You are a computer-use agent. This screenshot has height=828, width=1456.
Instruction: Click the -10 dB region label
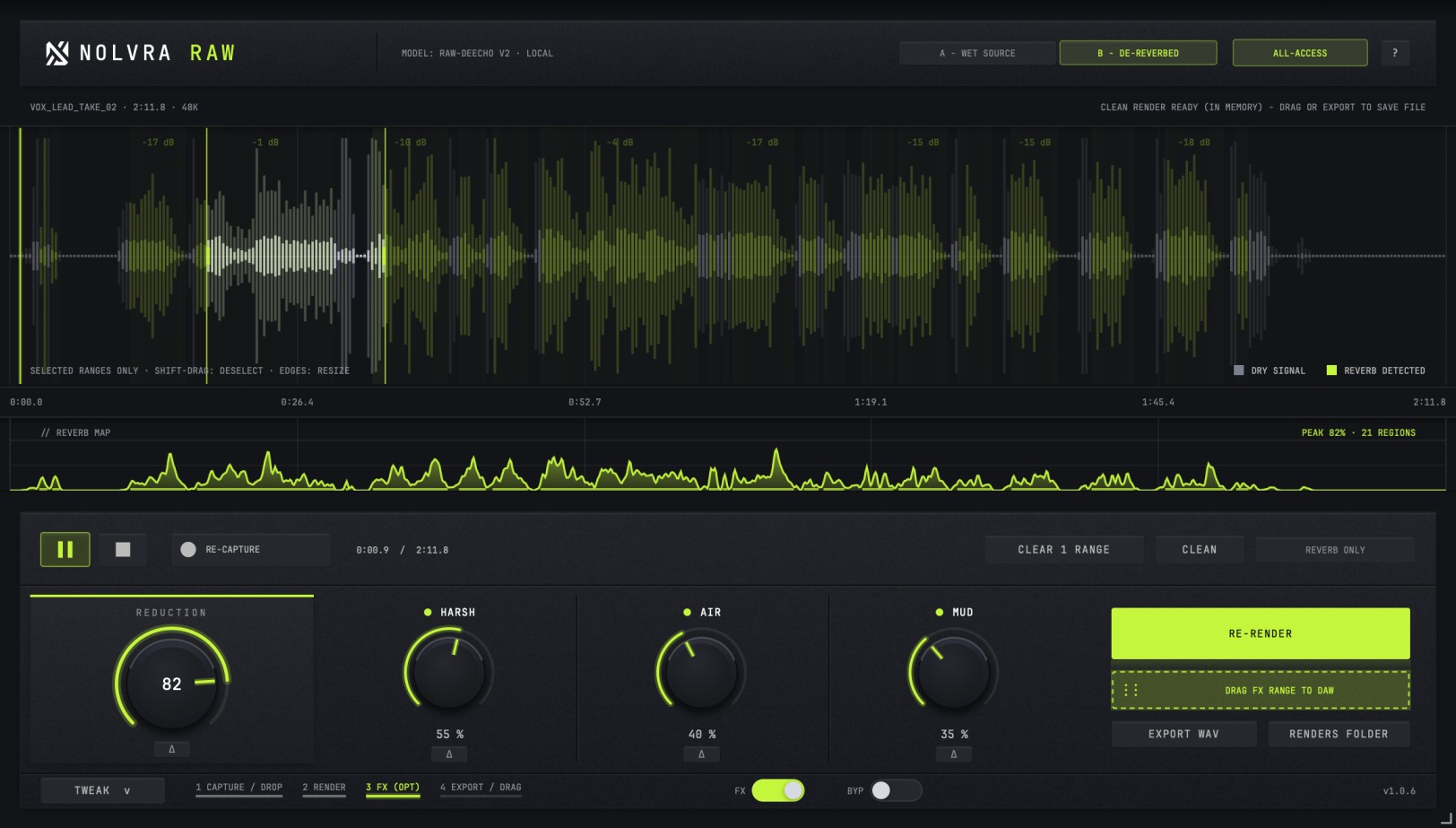click(x=411, y=143)
